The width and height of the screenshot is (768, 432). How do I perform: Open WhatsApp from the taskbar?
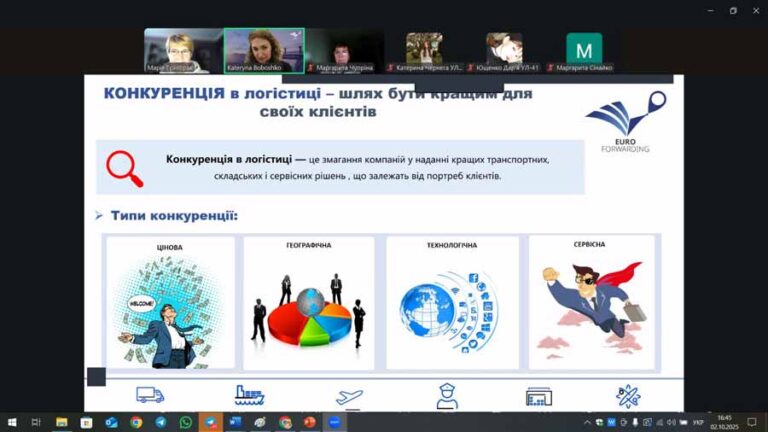point(185,423)
